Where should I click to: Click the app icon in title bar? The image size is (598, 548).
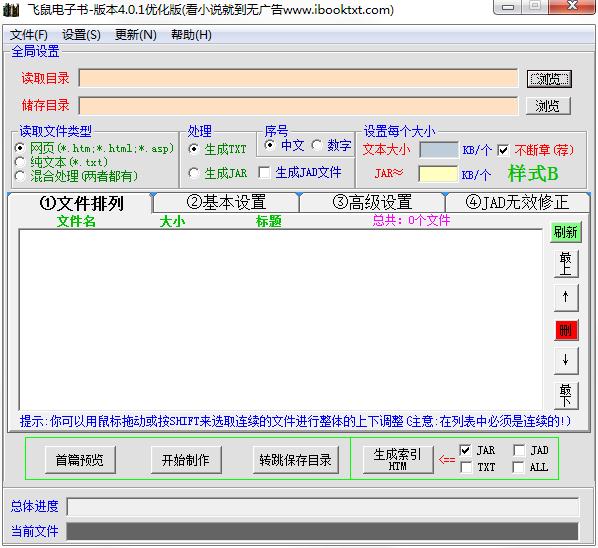[11, 10]
